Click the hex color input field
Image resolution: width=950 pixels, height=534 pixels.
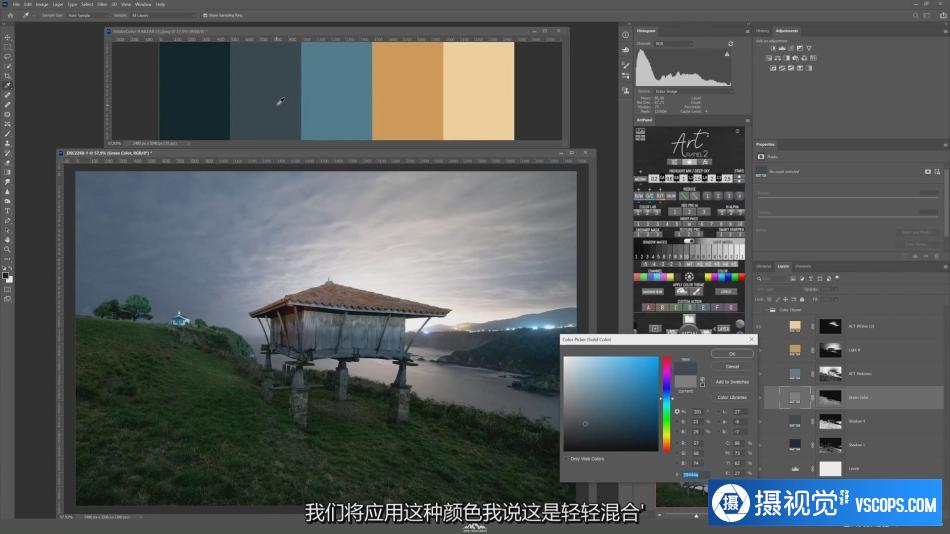696,475
